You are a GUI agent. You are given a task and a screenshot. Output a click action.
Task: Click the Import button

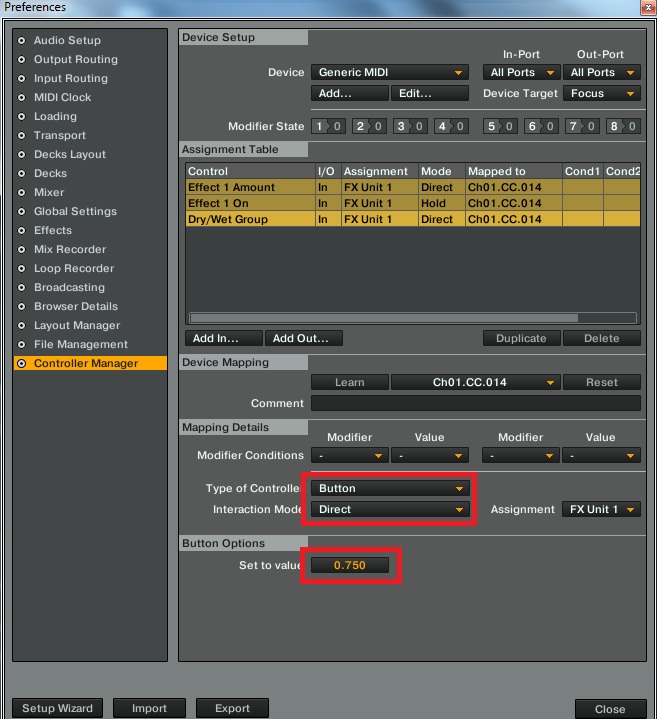149,708
